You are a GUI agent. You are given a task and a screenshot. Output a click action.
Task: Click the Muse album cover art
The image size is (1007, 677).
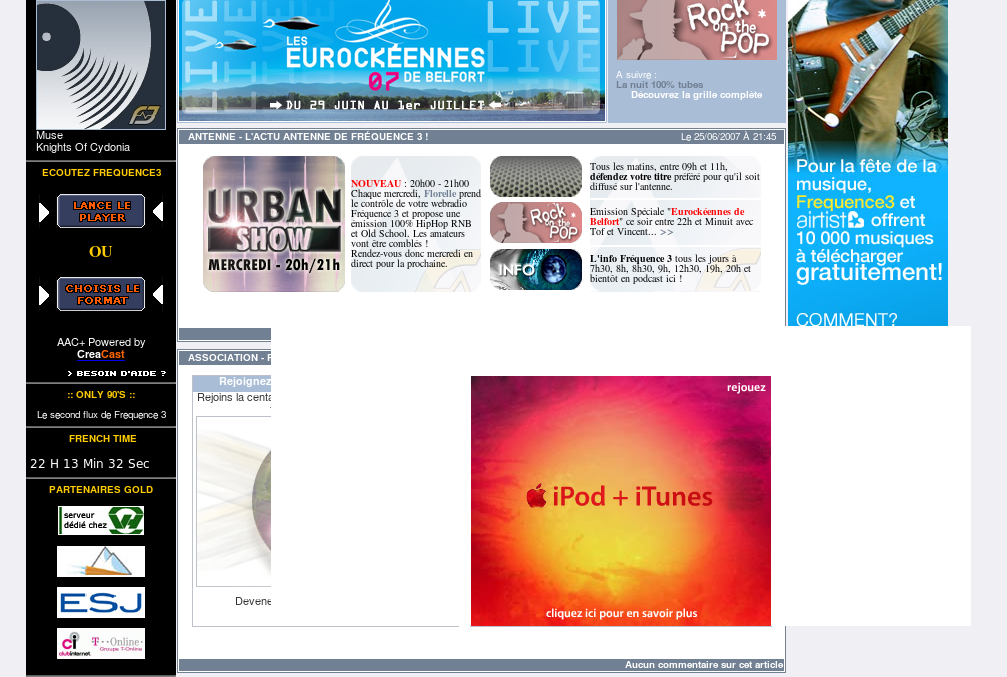(x=101, y=65)
